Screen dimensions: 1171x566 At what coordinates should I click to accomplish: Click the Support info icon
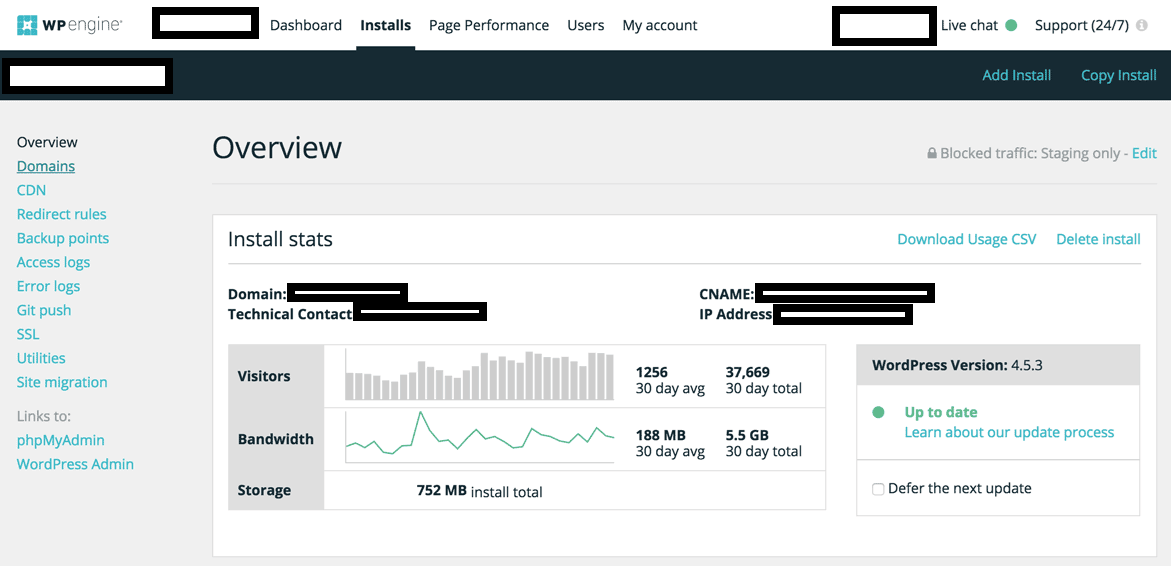1141,25
